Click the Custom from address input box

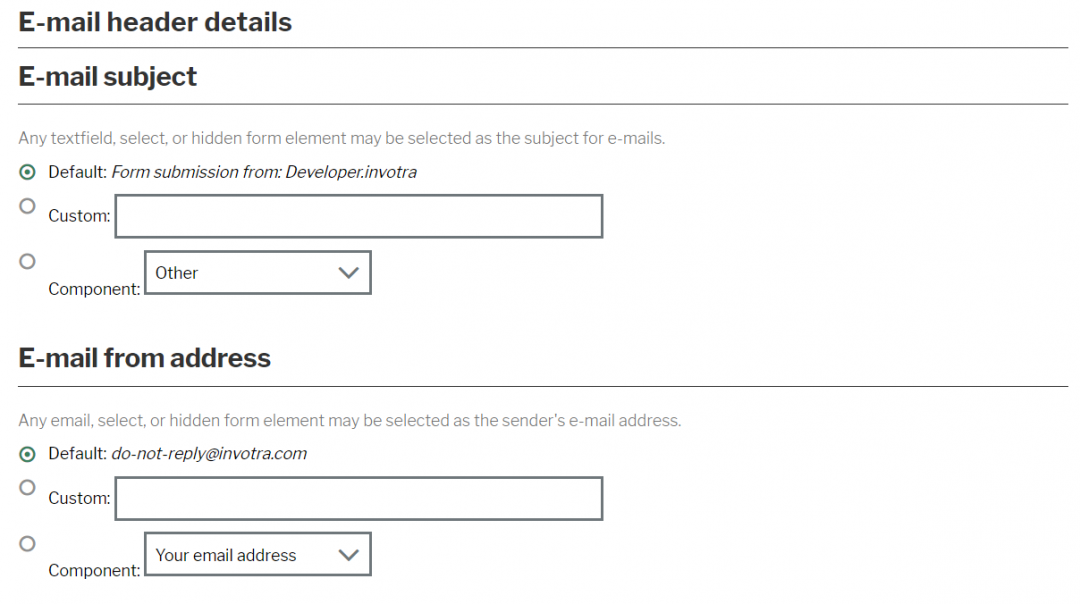358,498
